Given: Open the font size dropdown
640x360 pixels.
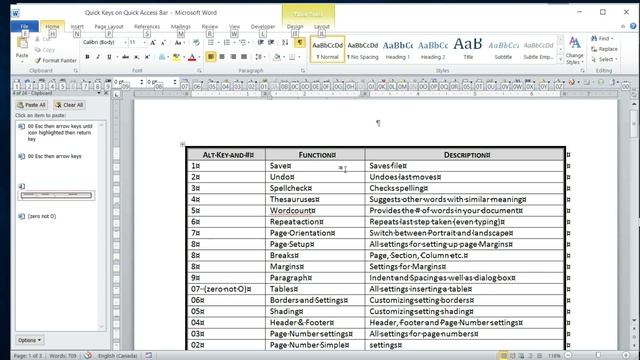Looking at the screenshot, I should coord(144,42).
